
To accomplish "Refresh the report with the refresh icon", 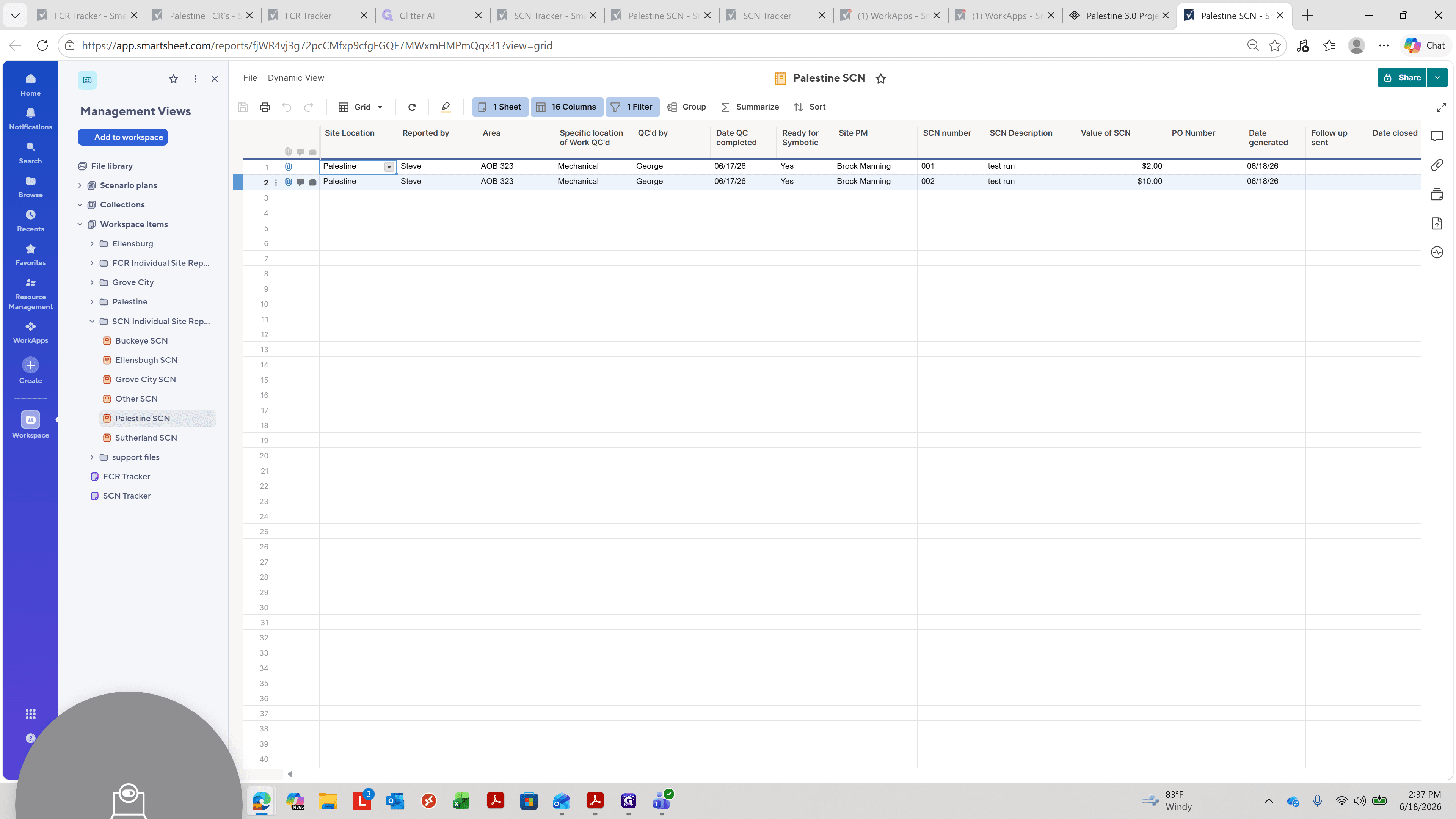I will pos(412,107).
